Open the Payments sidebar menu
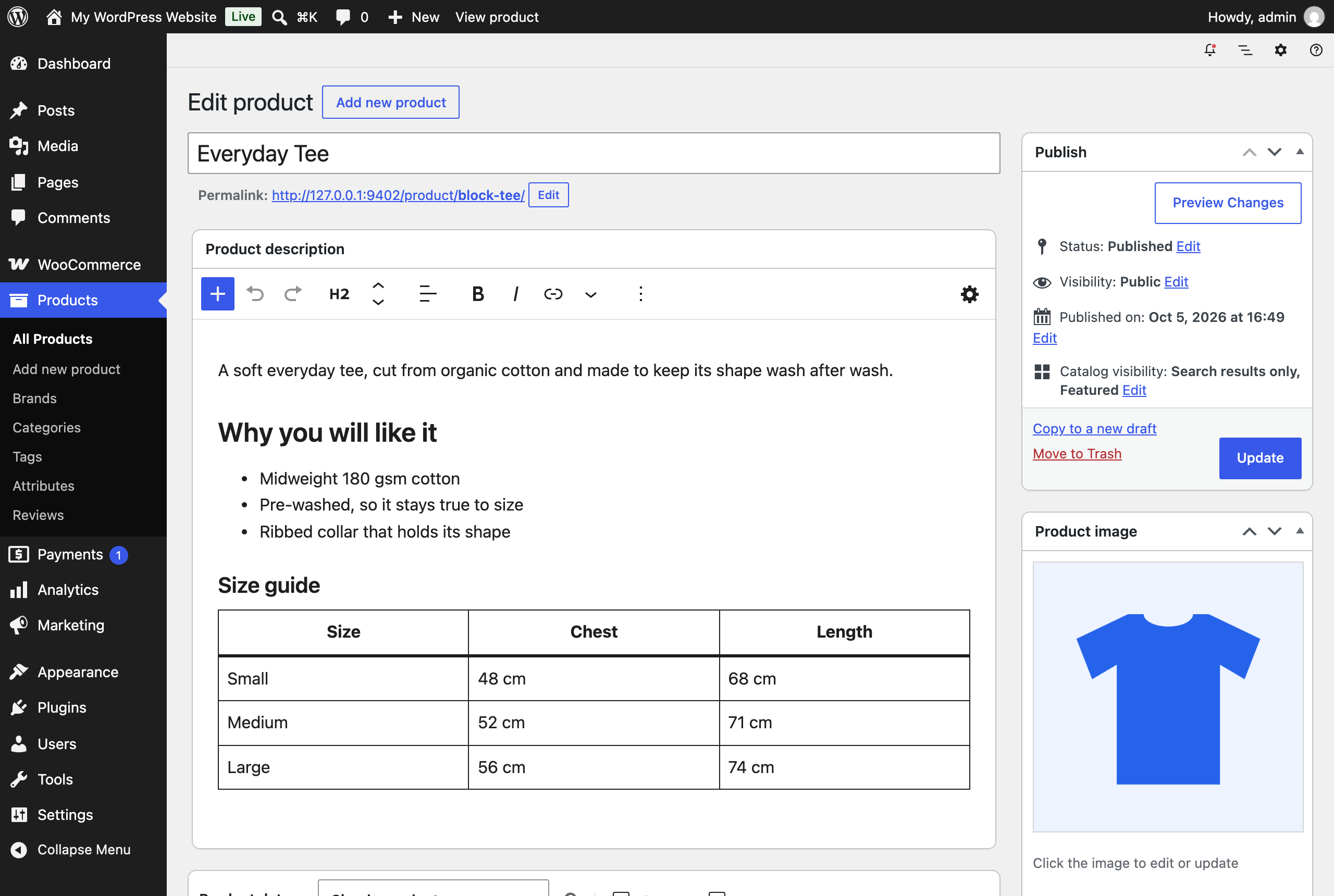 pos(83,554)
